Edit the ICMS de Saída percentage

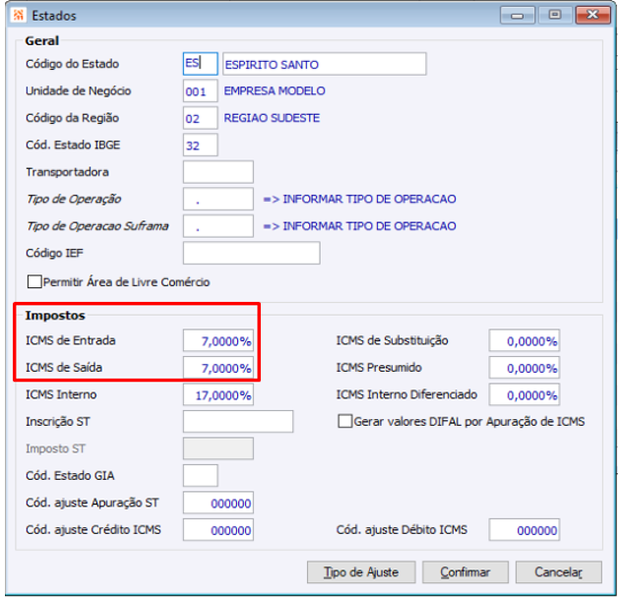pos(218,367)
